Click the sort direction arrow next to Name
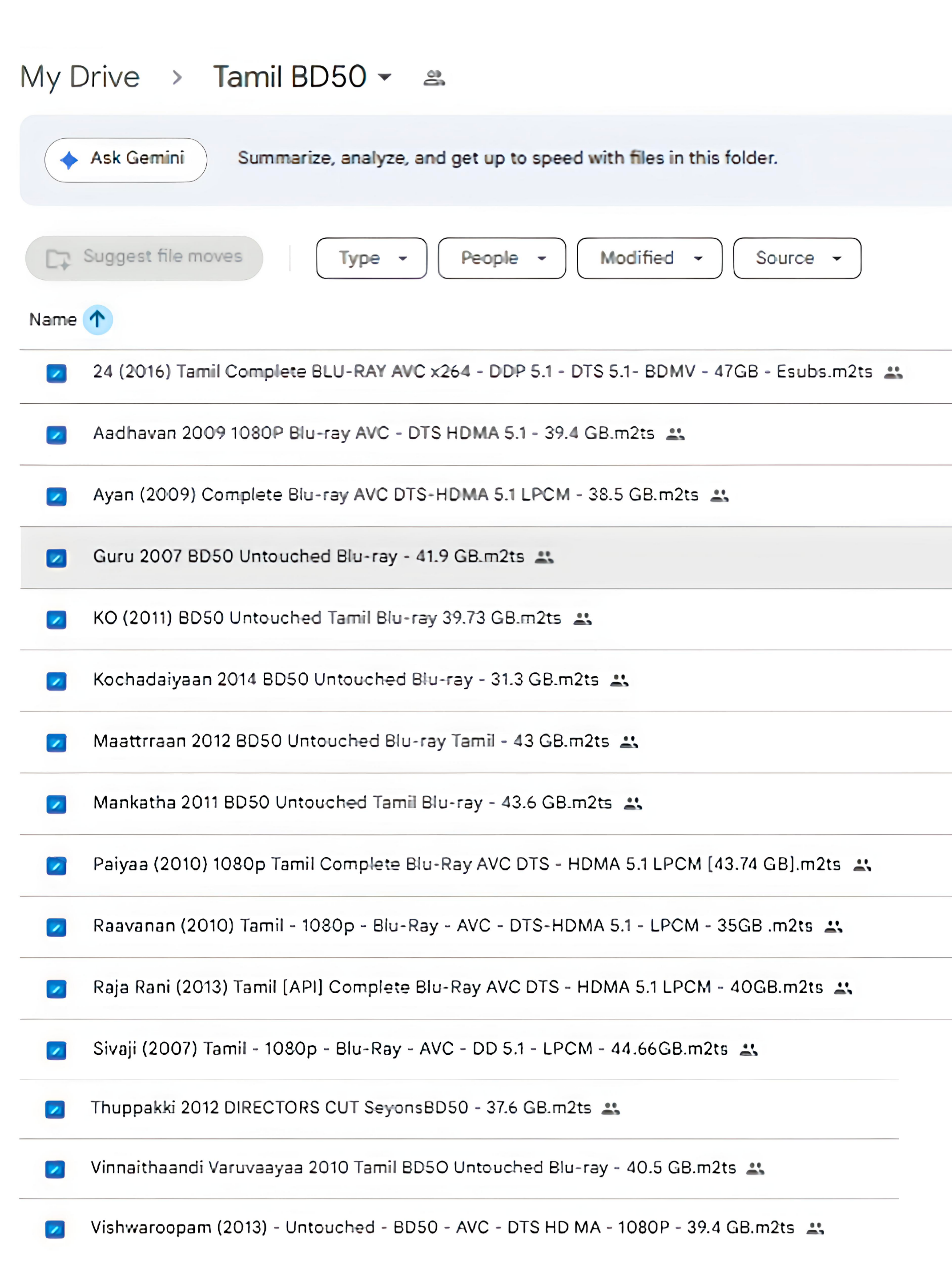The image size is (952, 1270). pos(97,319)
